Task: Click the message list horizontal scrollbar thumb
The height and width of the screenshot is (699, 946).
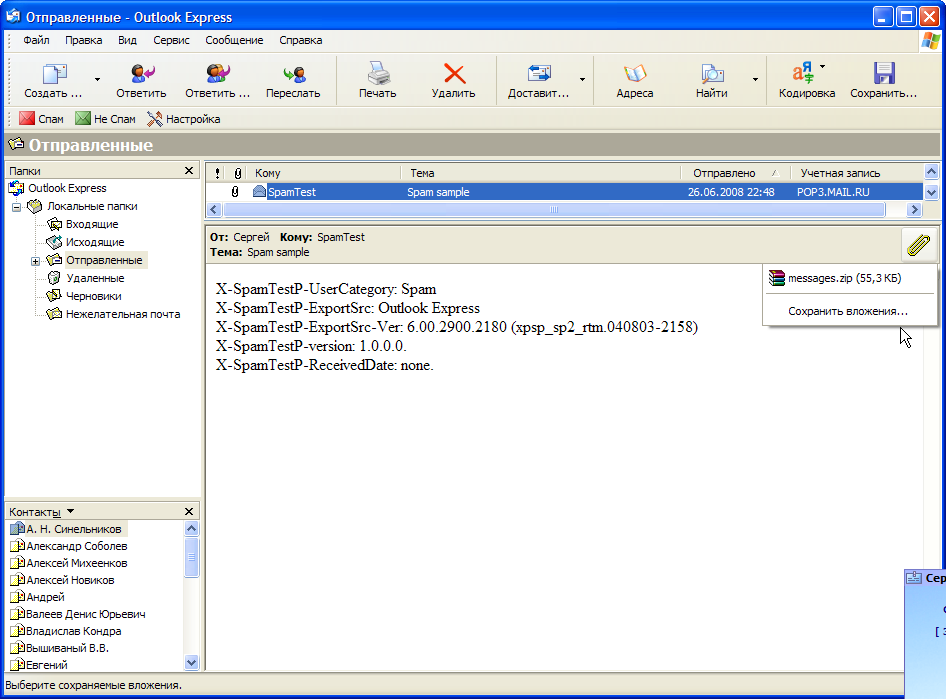Action: (554, 210)
